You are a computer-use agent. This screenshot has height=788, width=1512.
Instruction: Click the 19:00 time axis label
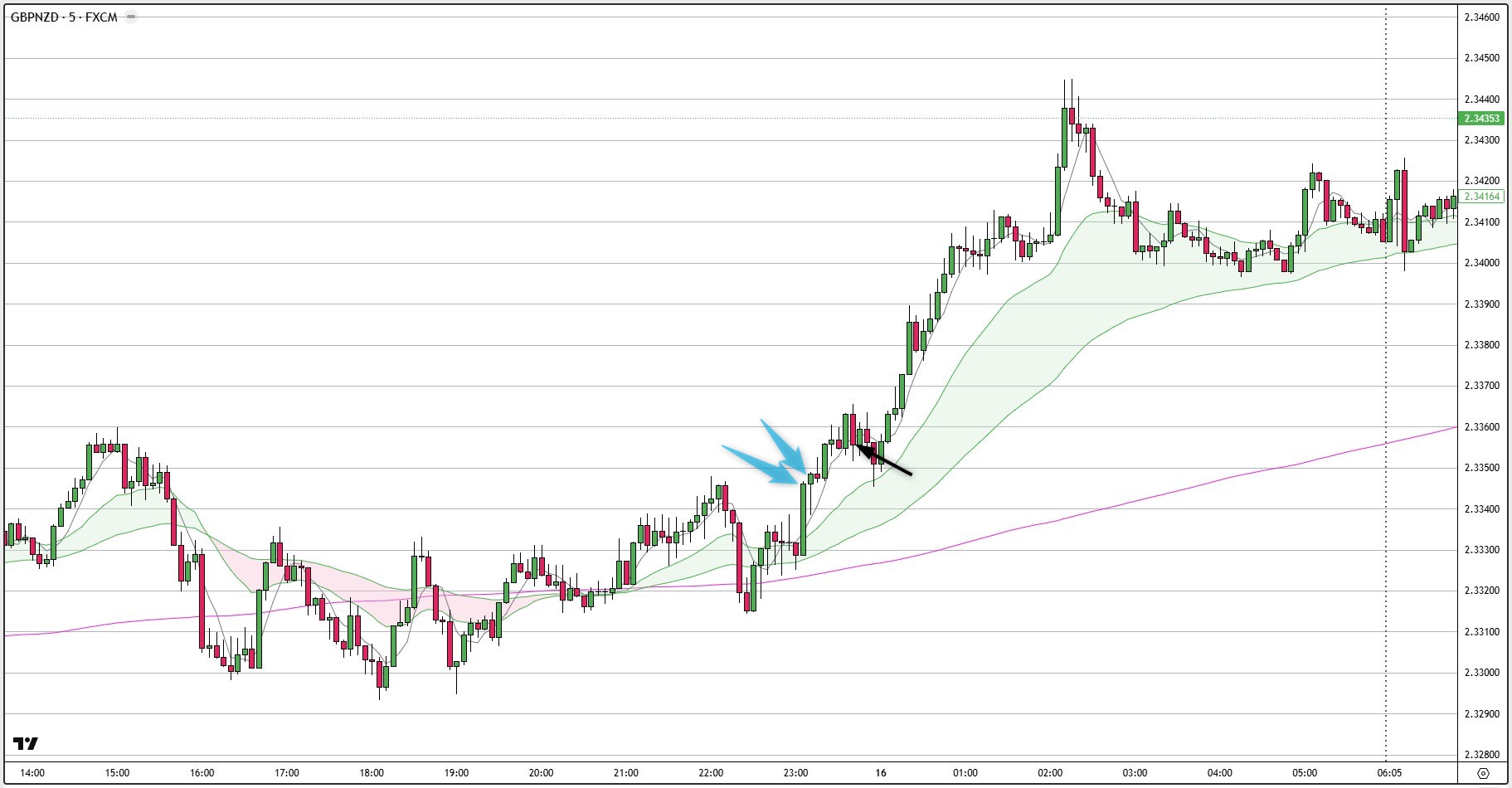point(456,773)
